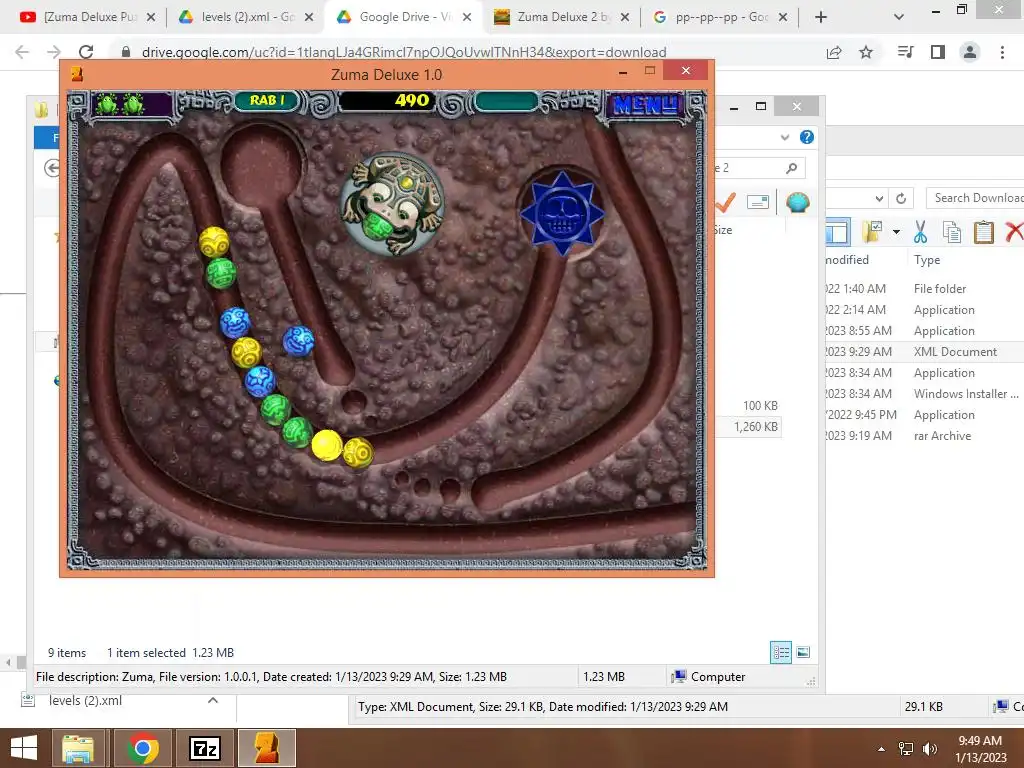
Task: Click the lone blue ball beside chain
Action: tap(298, 341)
